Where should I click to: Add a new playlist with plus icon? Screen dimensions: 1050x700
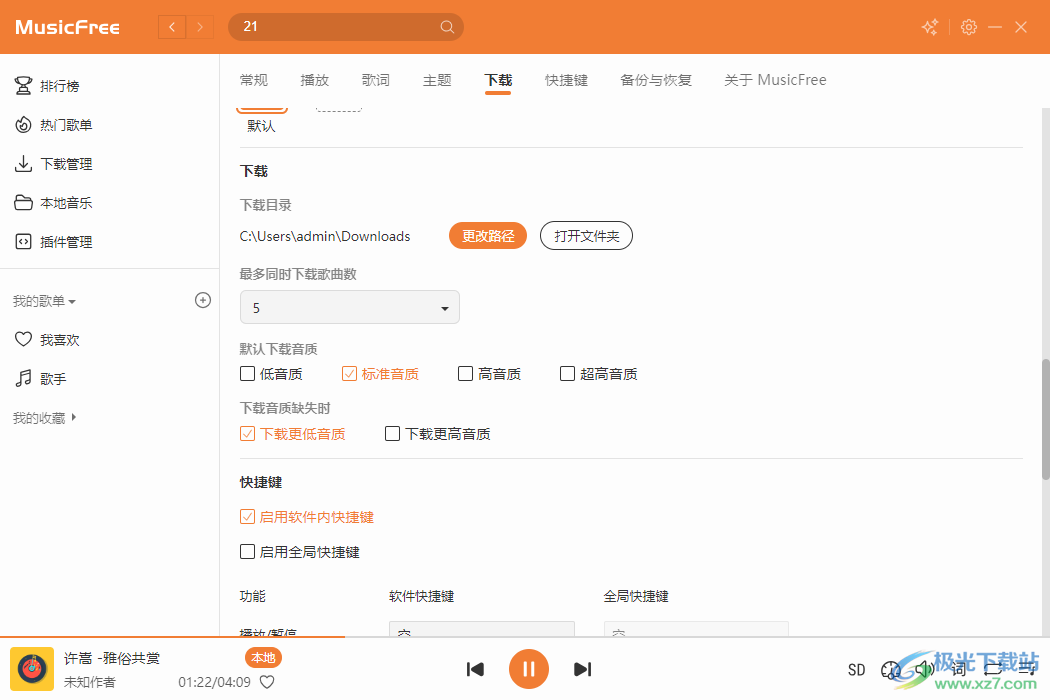click(x=203, y=300)
